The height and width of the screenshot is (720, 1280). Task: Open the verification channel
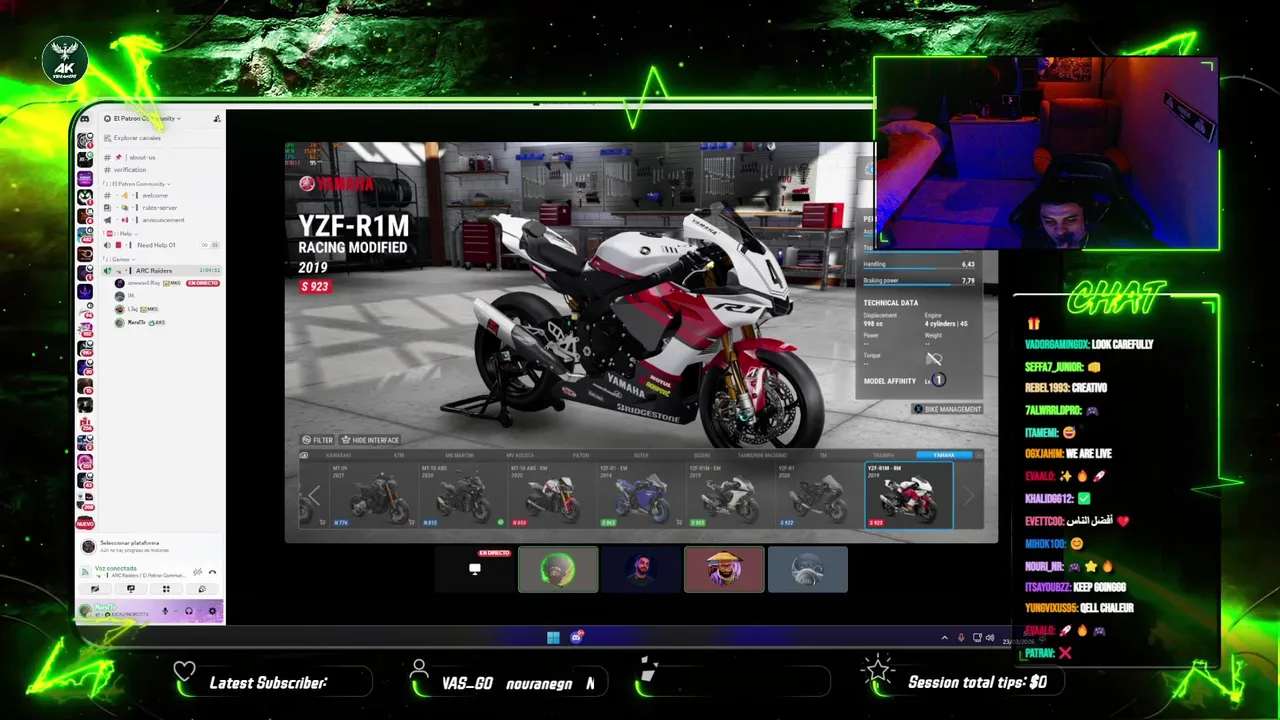pyautogui.click(x=126, y=170)
